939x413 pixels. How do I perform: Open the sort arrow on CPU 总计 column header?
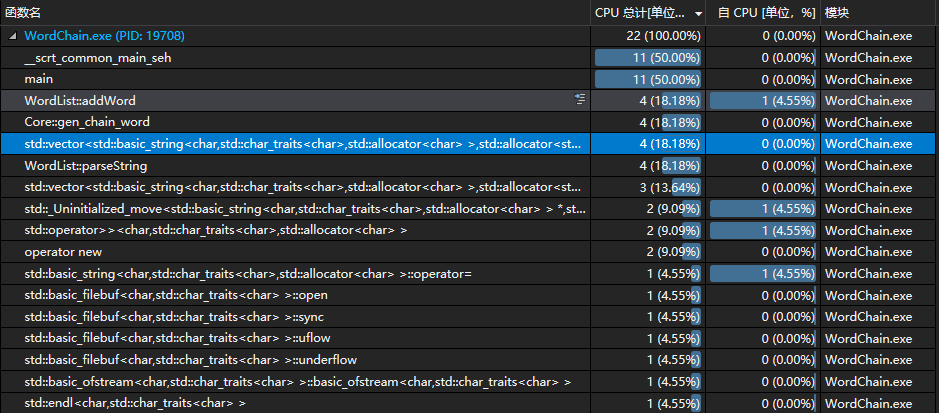698,13
